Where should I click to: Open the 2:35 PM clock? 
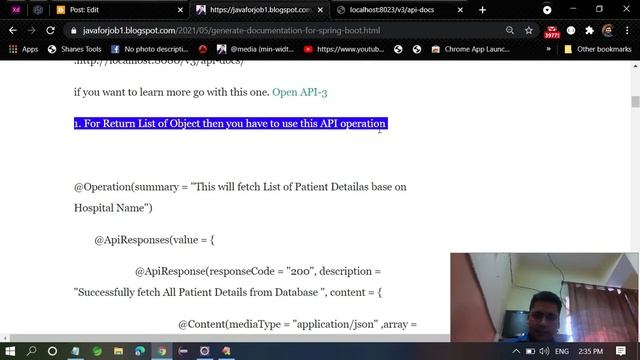(590, 351)
